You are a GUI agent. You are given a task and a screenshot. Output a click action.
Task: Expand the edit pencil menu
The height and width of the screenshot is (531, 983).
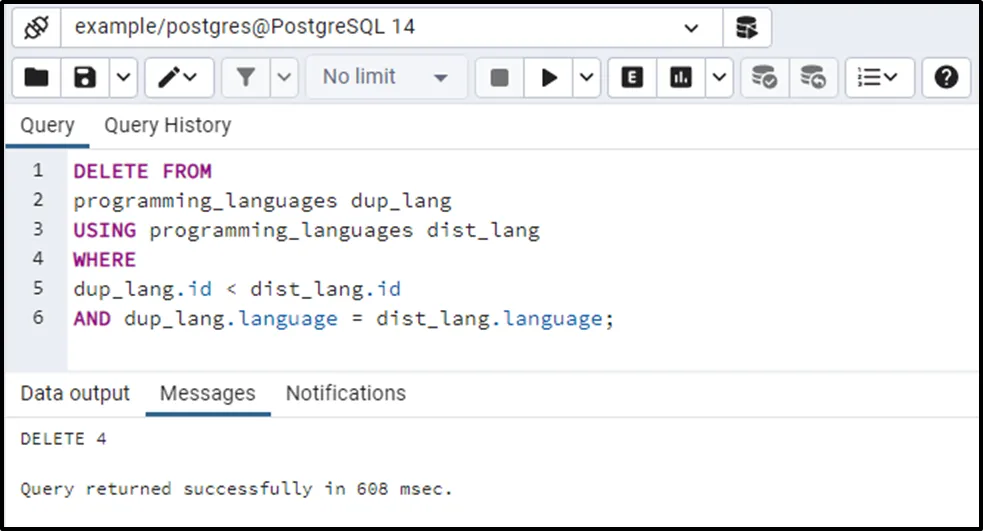coord(178,77)
